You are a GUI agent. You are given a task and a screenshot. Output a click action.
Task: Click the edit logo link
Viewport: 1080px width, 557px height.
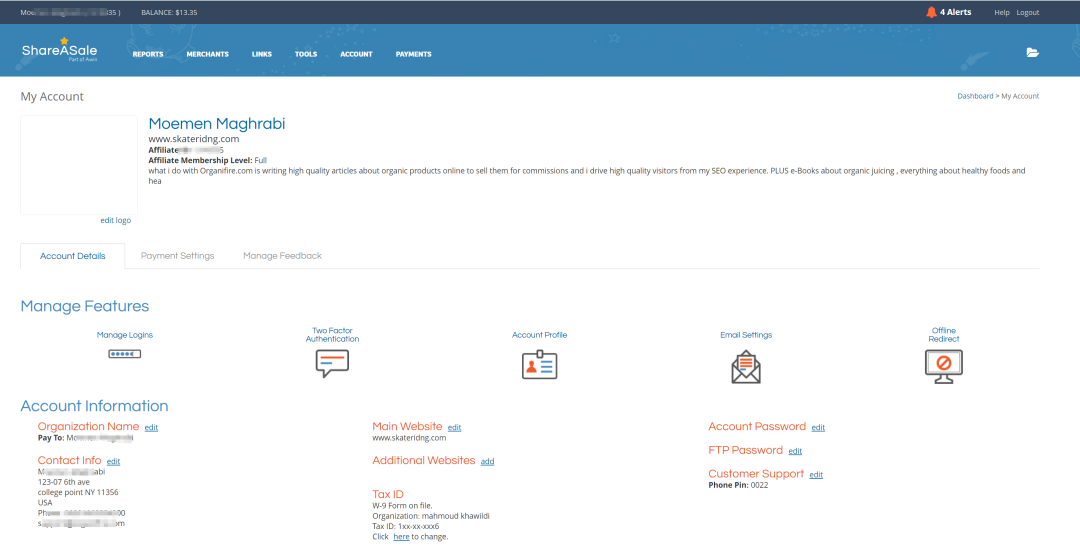click(116, 220)
